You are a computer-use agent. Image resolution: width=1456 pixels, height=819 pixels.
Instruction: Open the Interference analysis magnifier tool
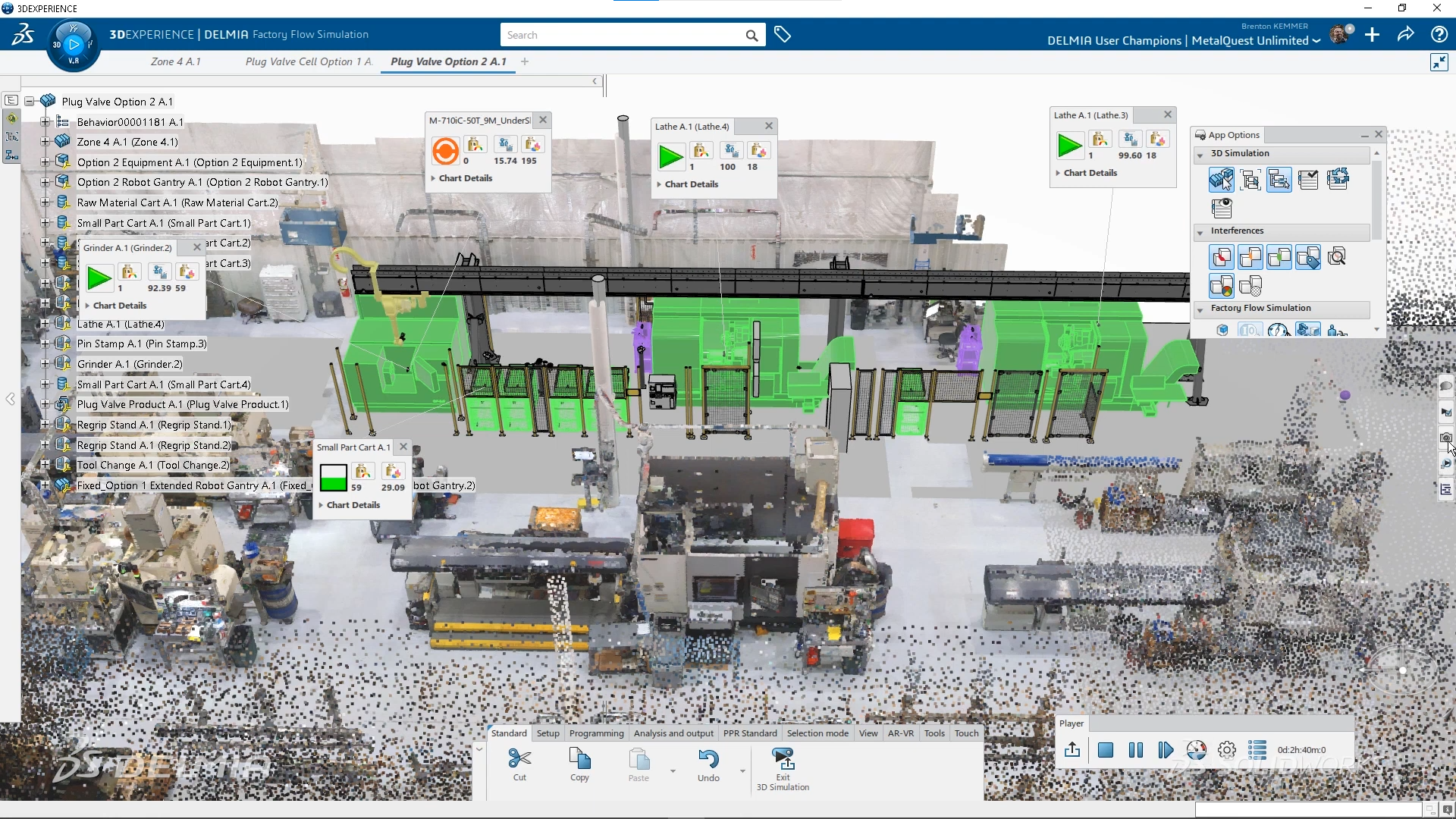(1337, 256)
